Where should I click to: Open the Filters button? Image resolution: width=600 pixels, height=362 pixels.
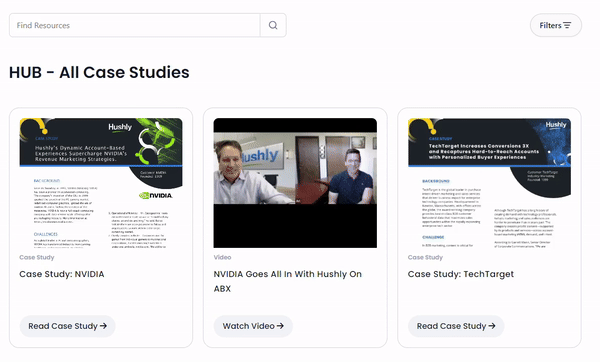556,25
